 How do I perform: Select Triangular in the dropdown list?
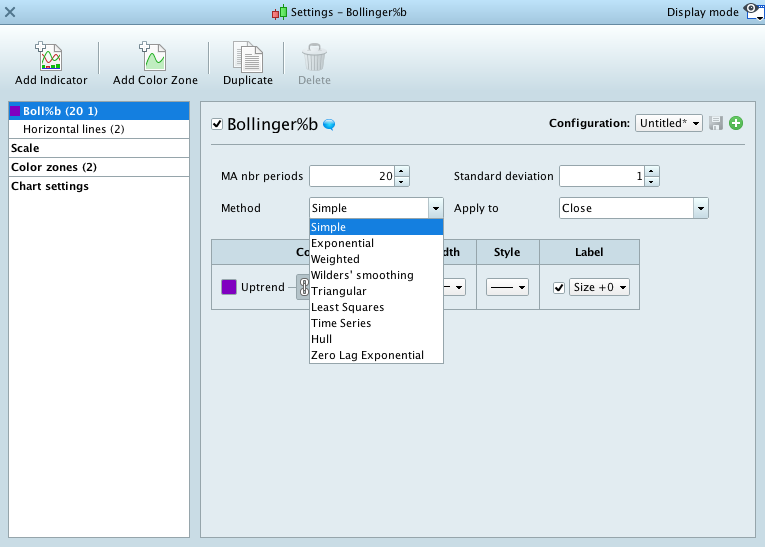click(x=376, y=291)
